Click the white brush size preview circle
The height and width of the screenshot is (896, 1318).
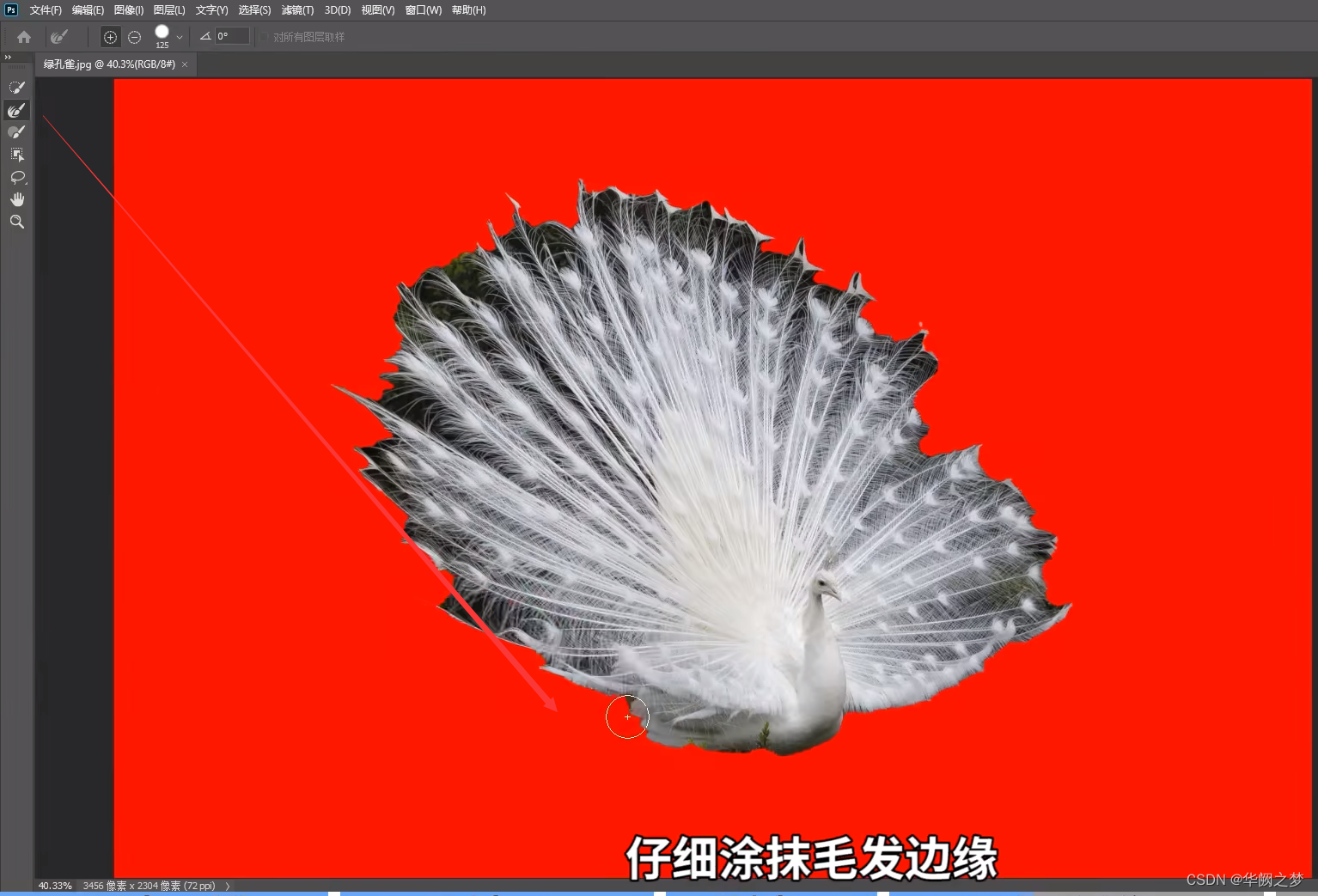coord(162,32)
